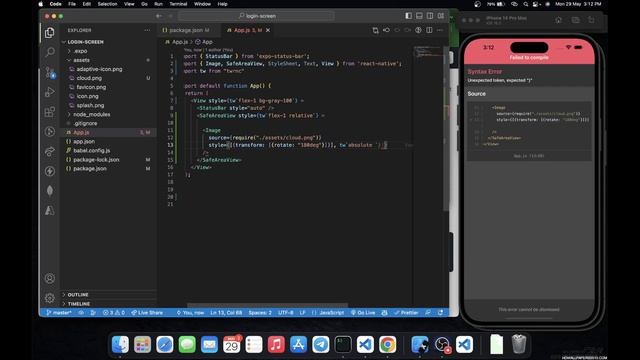Click Ln 13 cursor position indicator
The image size is (640, 360).
click(x=226, y=313)
